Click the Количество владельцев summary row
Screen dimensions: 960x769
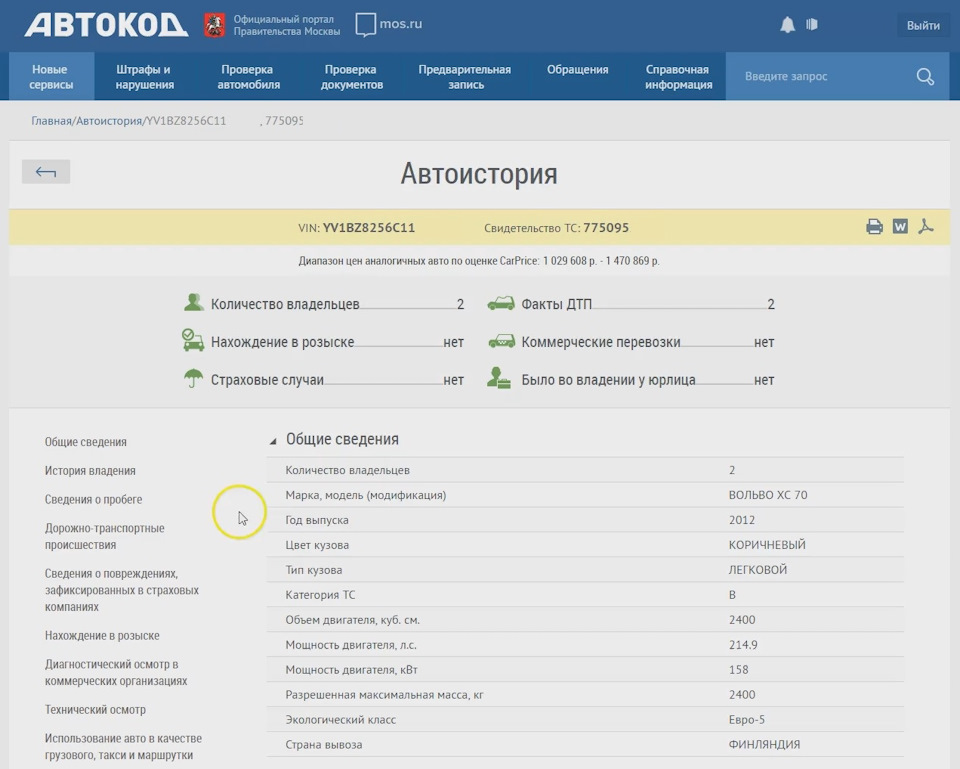pos(324,304)
